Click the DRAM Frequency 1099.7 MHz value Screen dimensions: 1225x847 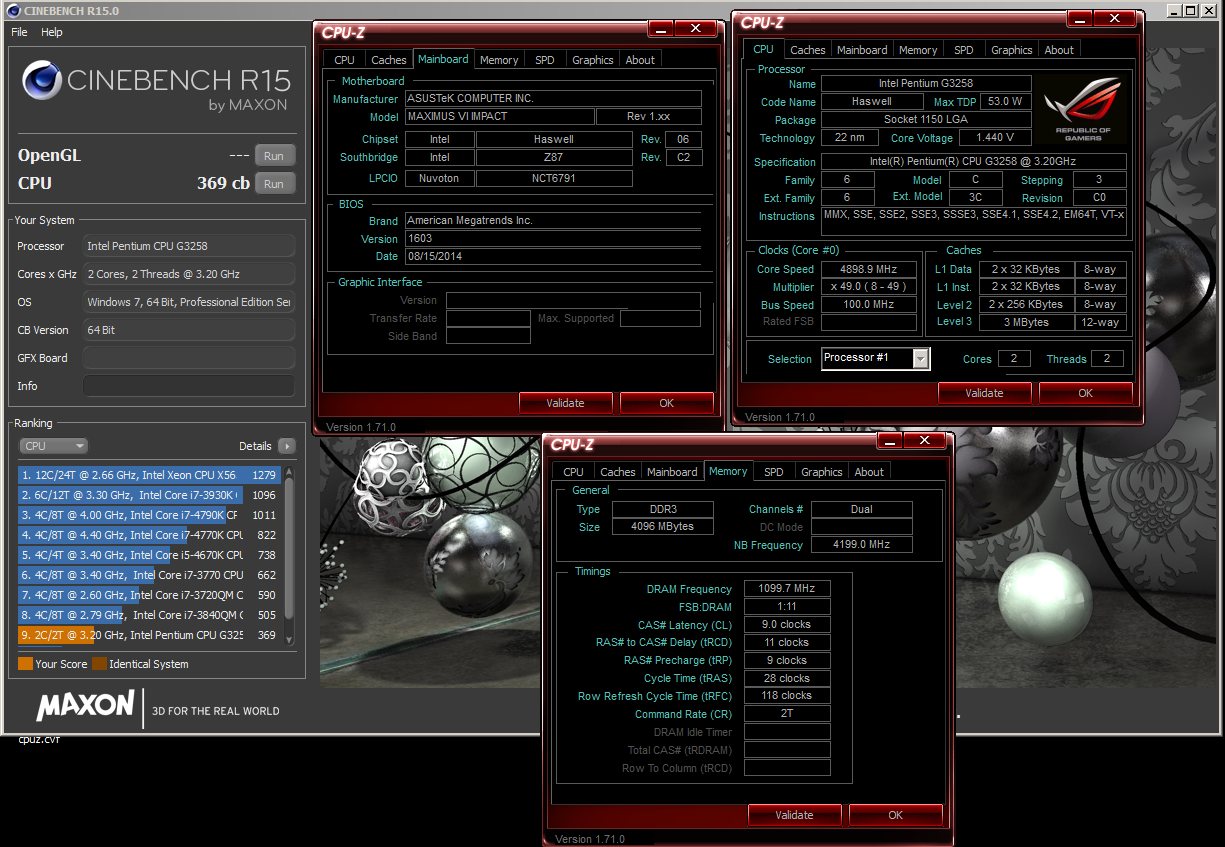point(787,589)
